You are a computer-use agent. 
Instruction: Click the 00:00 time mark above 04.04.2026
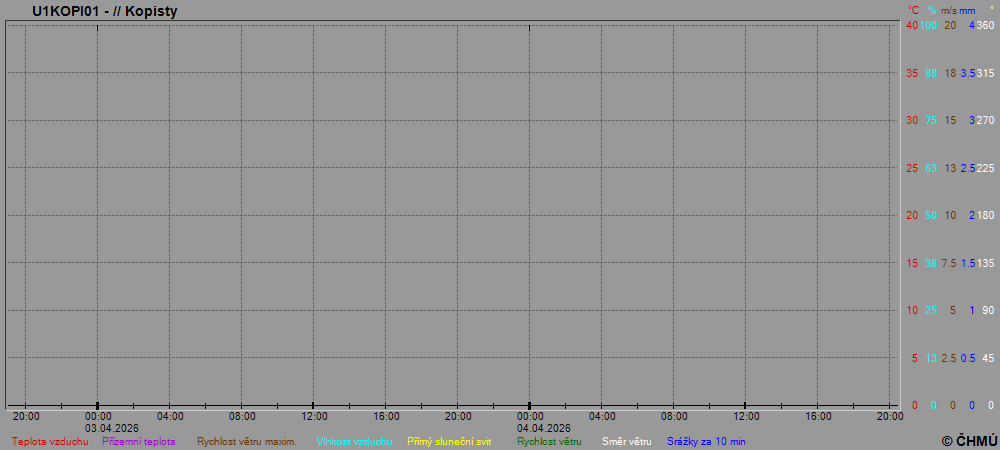[530, 416]
